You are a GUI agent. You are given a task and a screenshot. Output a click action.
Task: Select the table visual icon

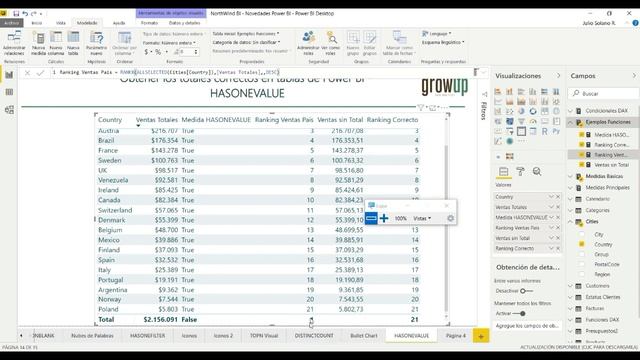(x=521, y=131)
